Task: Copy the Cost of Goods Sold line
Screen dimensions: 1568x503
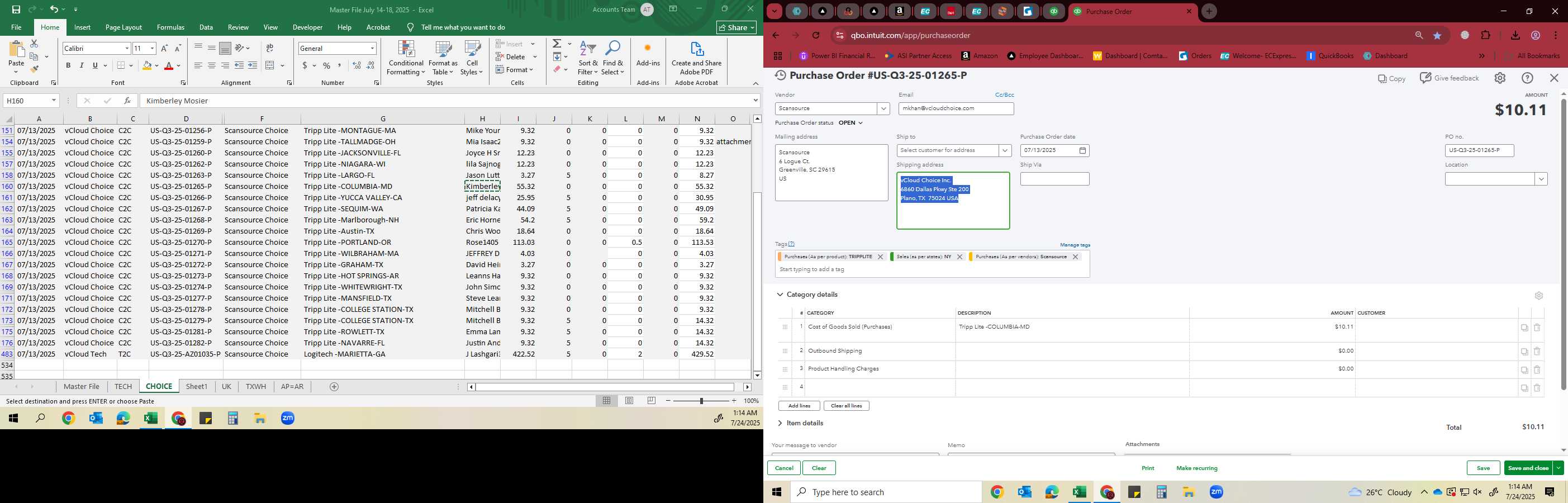Action: click(1524, 328)
